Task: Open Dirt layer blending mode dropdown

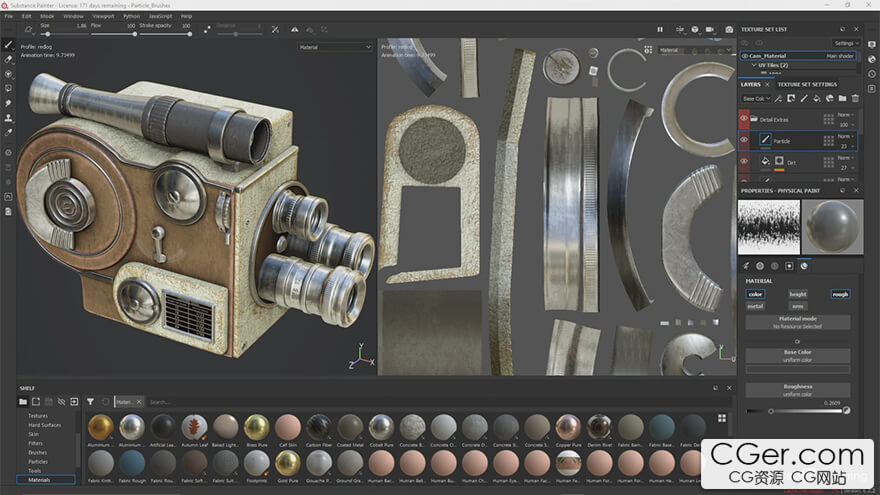Action: (846, 158)
